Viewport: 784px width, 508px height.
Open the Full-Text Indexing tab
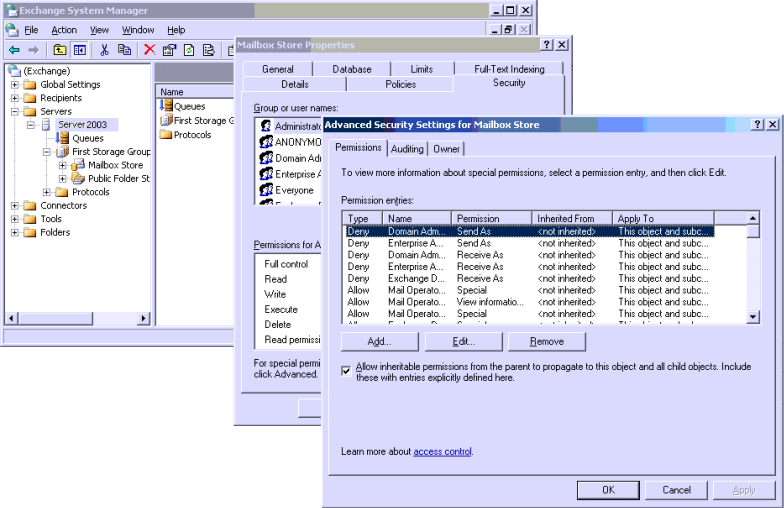click(x=509, y=69)
